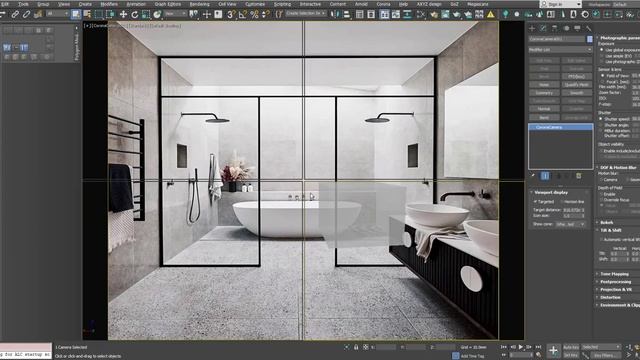Open the Scripting menu
Image resolution: width=640 pixels, height=360 pixels.
point(282,4)
